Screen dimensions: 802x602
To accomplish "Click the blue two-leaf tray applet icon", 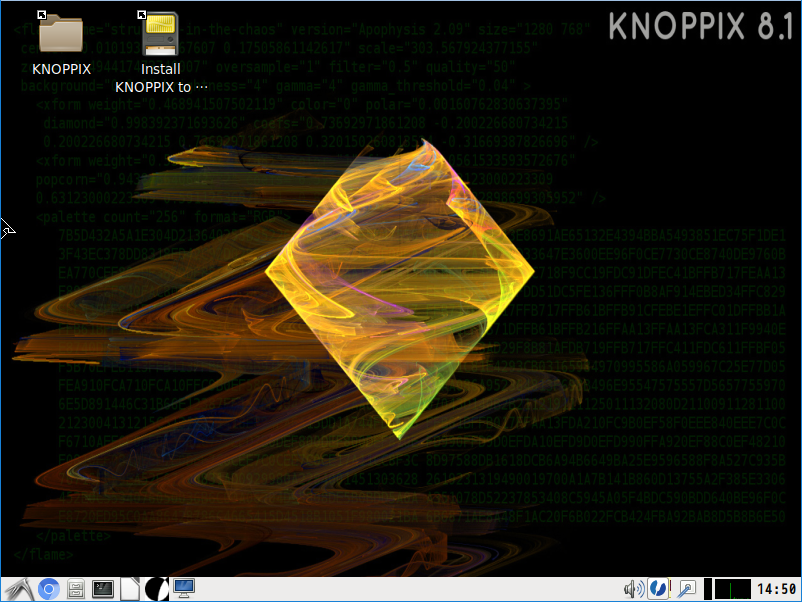I will [x=657, y=589].
